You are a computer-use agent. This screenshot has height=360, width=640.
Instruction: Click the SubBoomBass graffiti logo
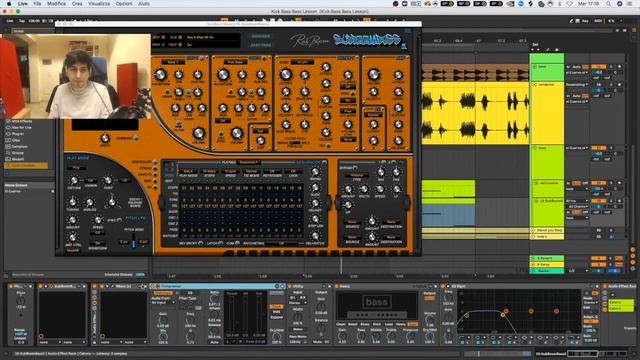click(367, 40)
